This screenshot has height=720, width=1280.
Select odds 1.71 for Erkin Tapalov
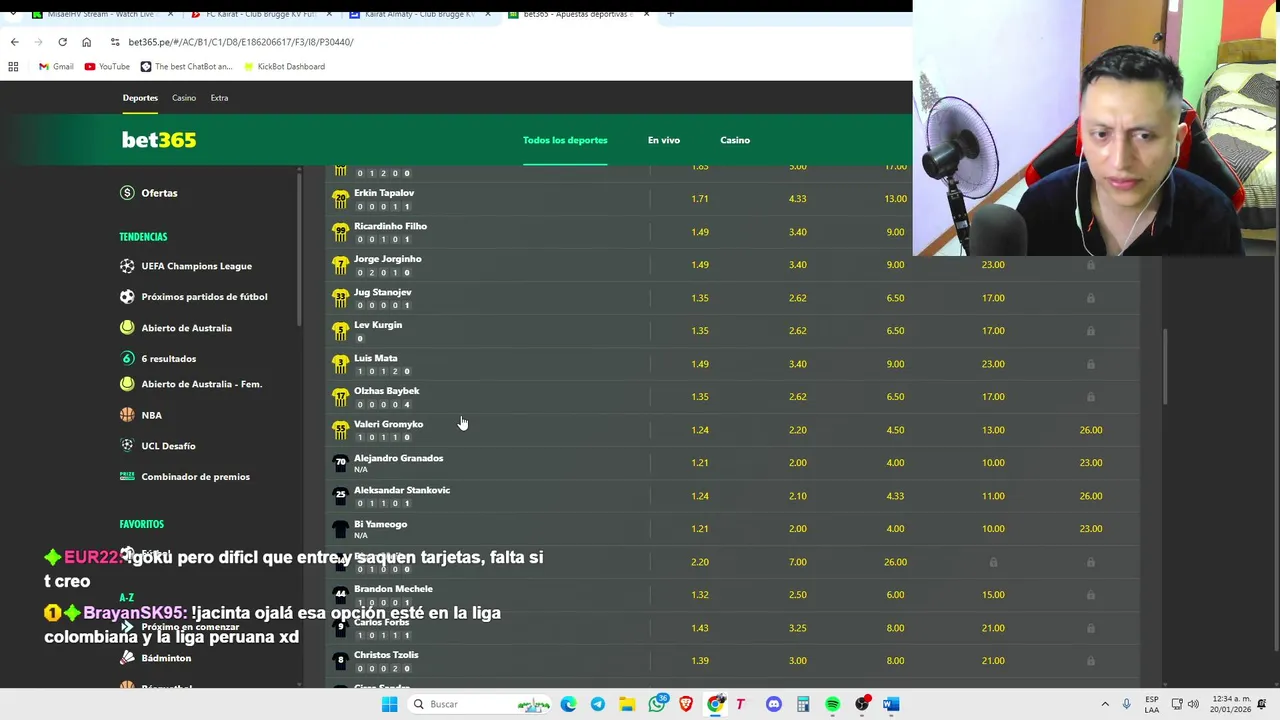tap(700, 199)
